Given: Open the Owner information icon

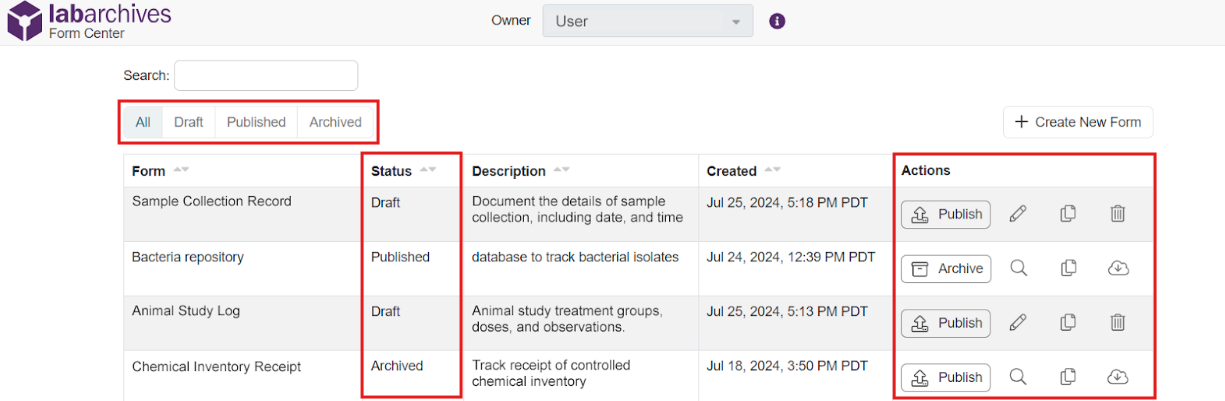Looking at the screenshot, I should (x=777, y=21).
